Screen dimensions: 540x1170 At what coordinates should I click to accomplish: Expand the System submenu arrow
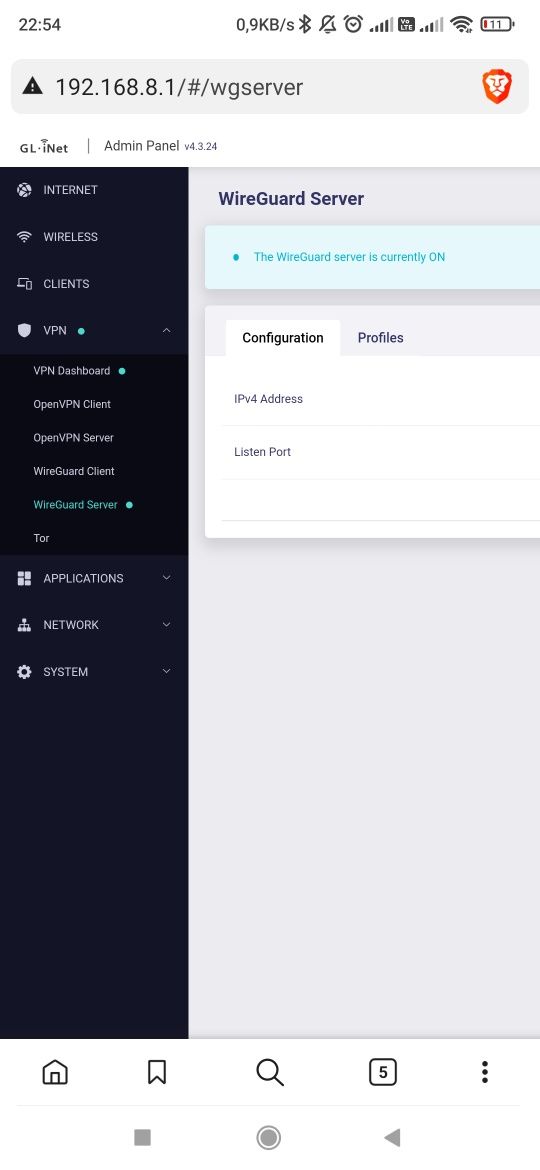[x=166, y=672]
